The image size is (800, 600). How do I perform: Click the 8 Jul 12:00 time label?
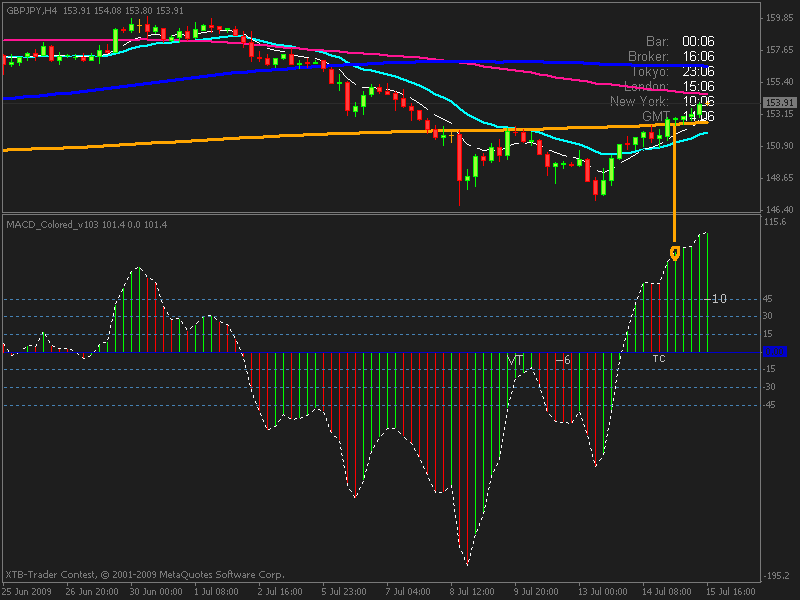click(x=472, y=592)
